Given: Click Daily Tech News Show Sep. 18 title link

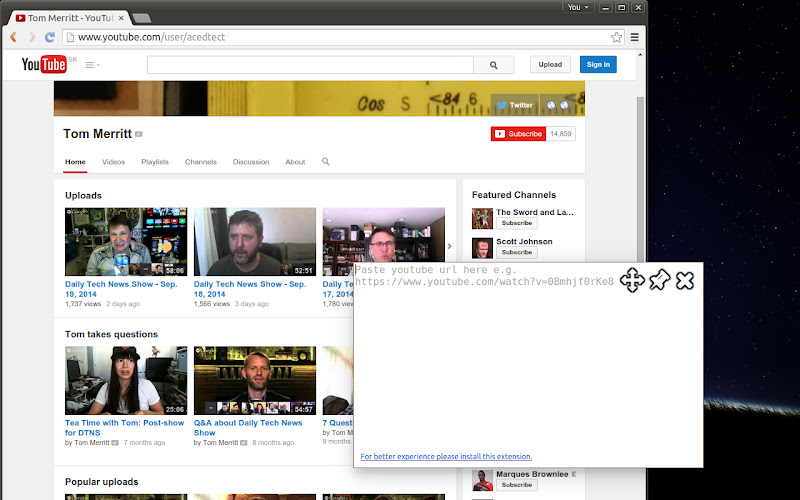Looking at the screenshot, I should (x=249, y=289).
